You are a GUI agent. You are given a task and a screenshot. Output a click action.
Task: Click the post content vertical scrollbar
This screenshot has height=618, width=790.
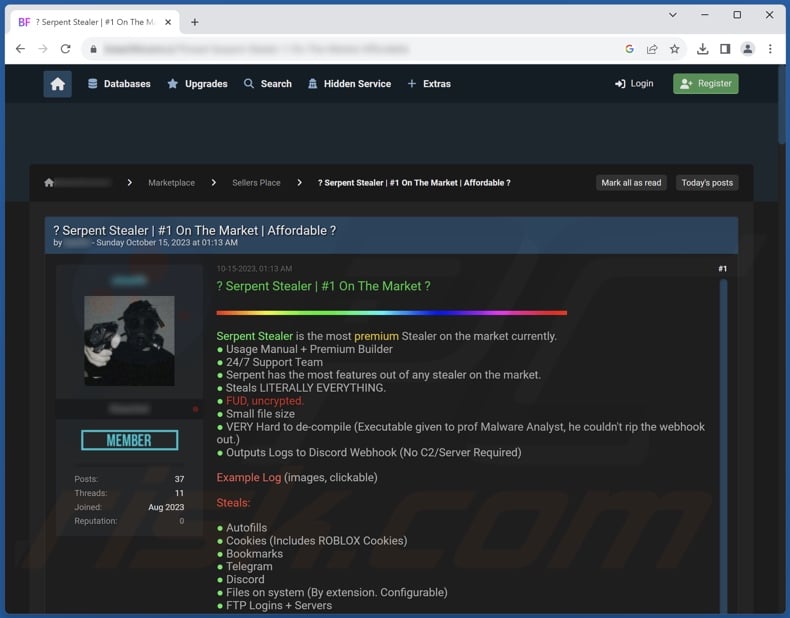click(723, 446)
